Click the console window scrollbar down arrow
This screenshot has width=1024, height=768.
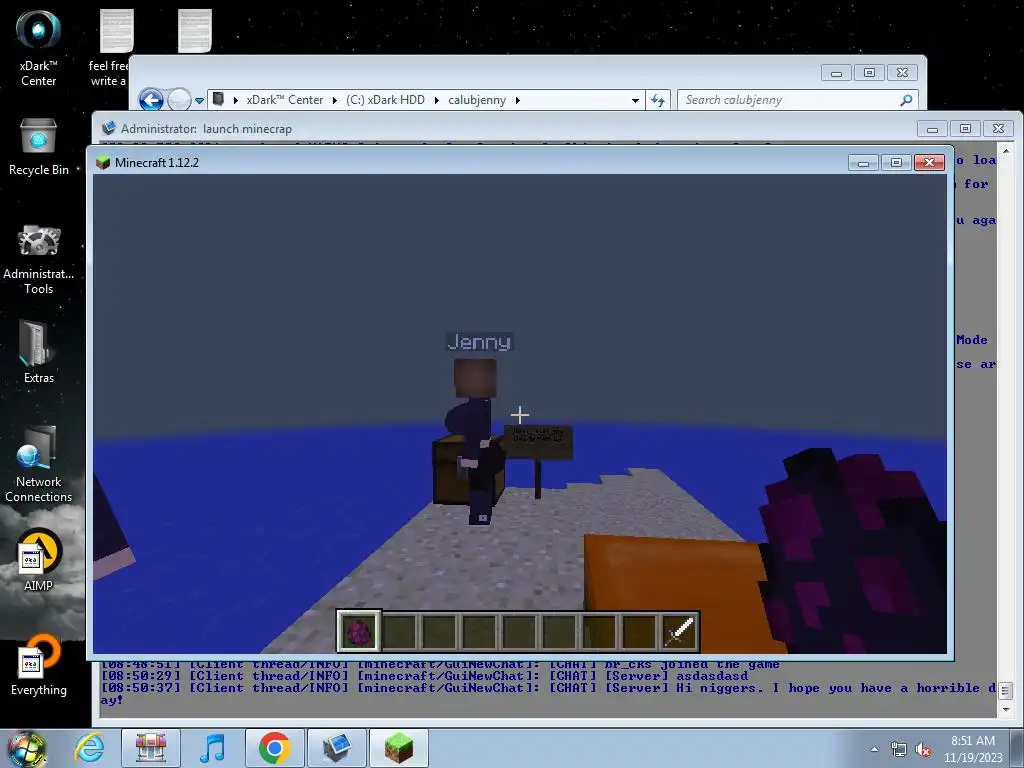coord(1006,709)
